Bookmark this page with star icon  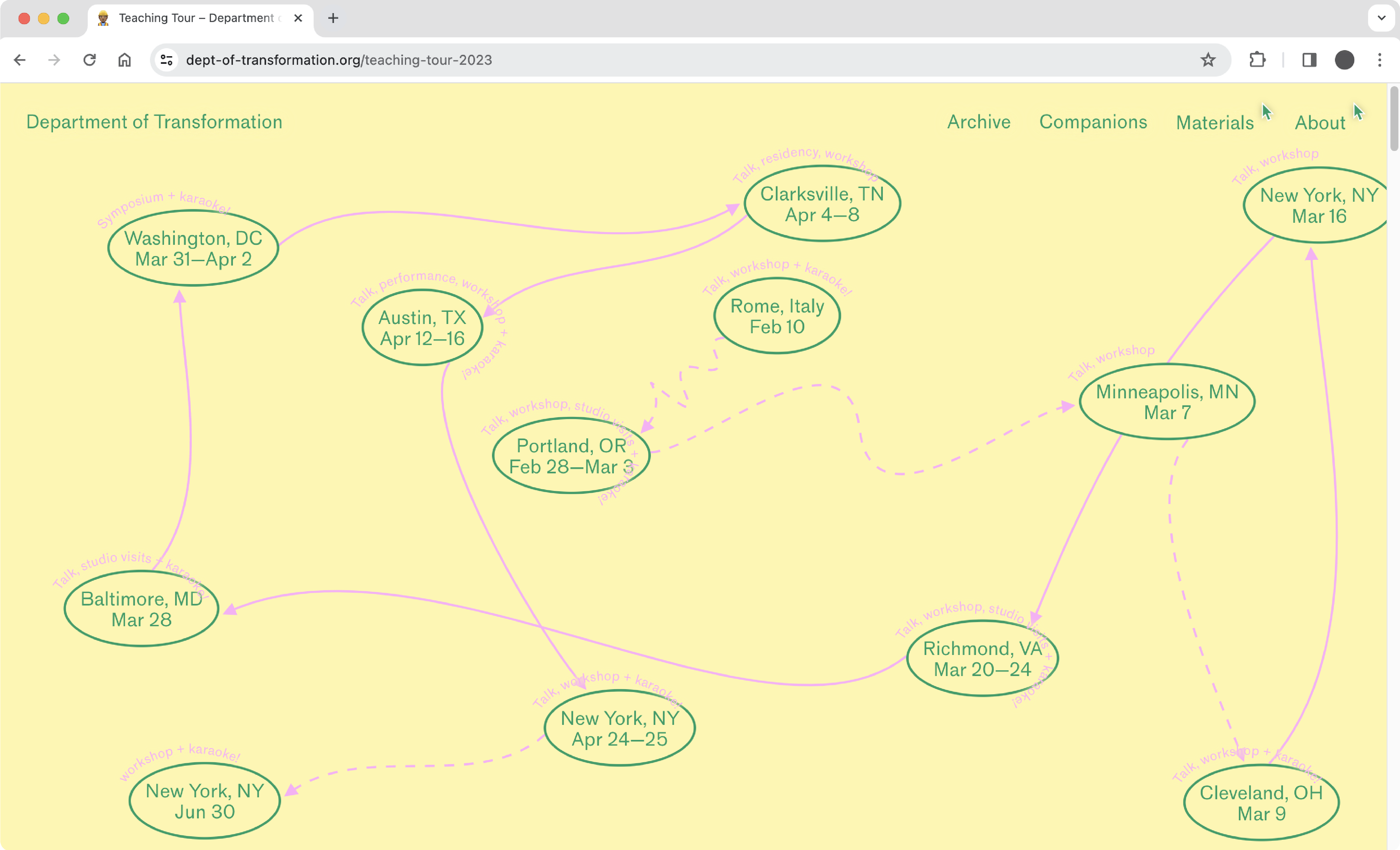pyautogui.click(x=1208, y=60)
